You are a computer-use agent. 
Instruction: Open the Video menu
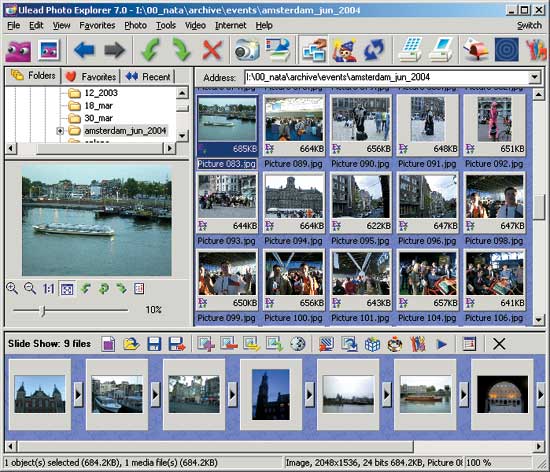tap(195, 26)
